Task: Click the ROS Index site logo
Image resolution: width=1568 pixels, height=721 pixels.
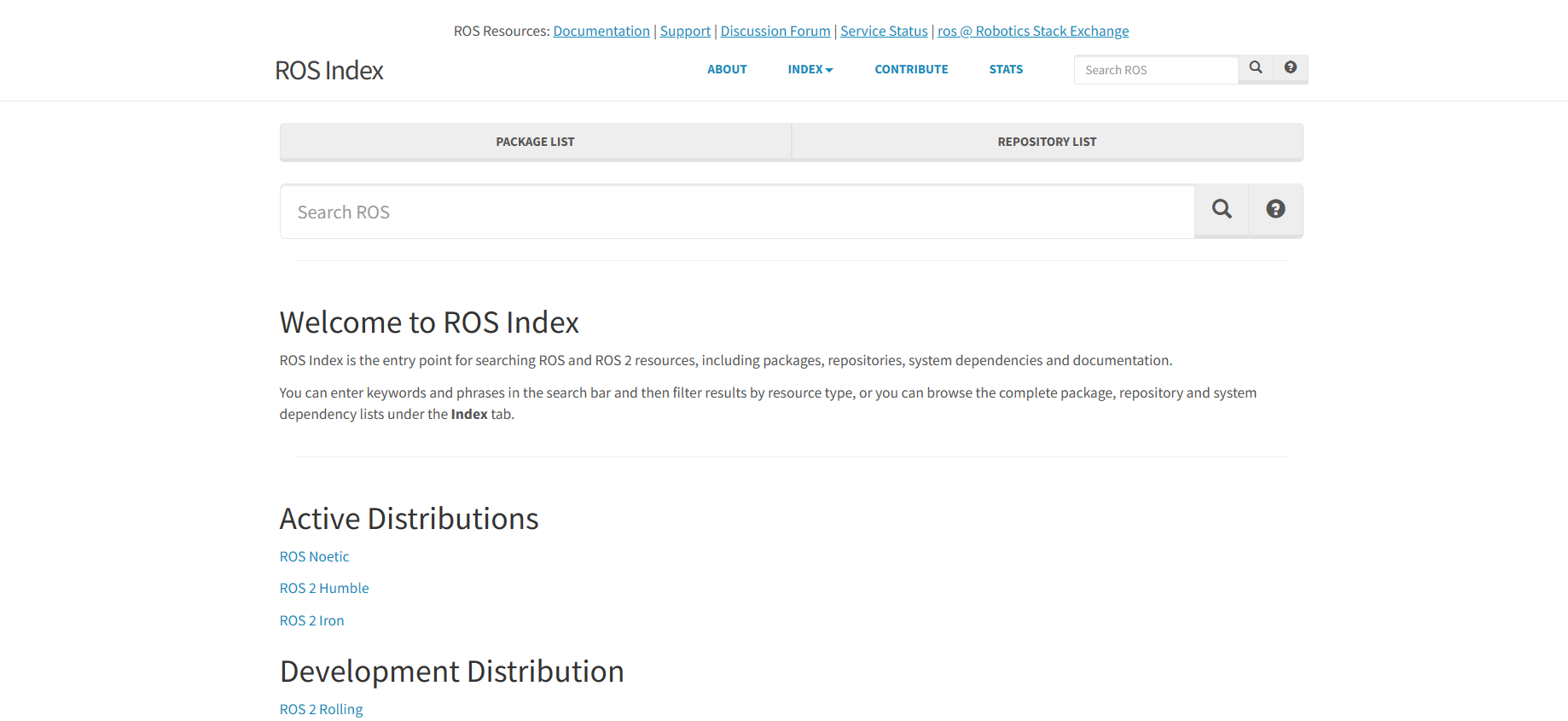Action: coord(328,71)
